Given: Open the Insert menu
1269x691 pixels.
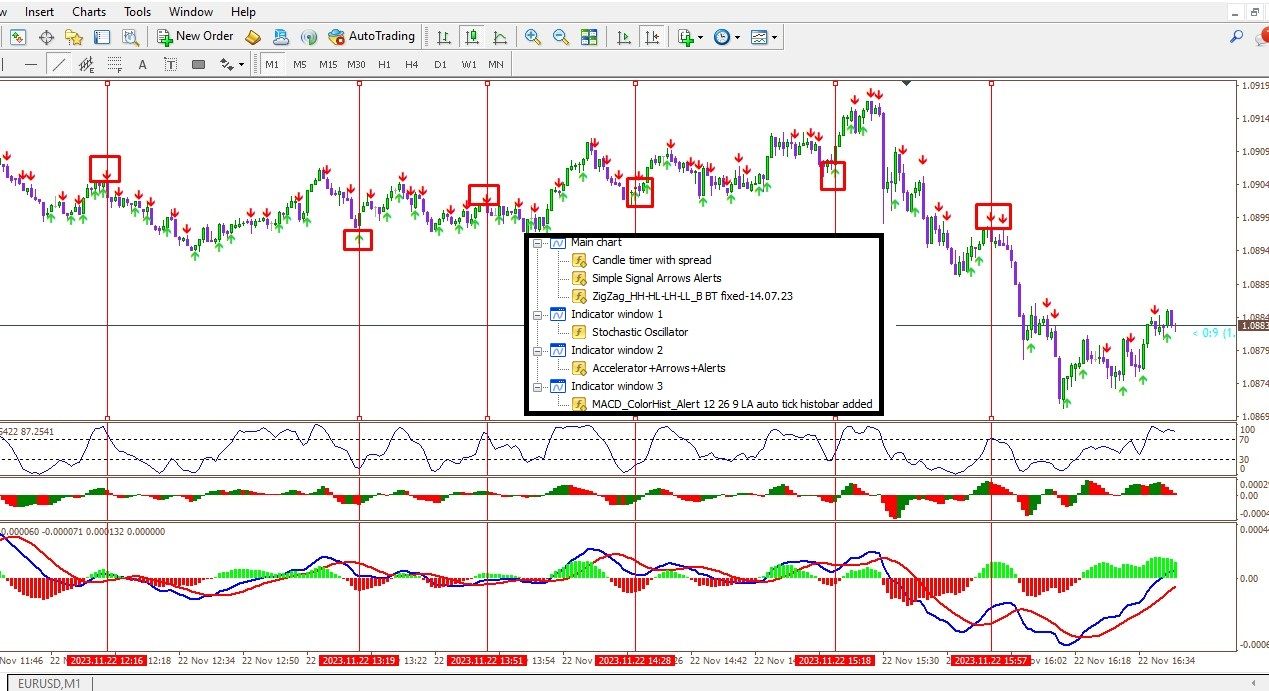Looking at the screenshot, I should click(40, 12).
